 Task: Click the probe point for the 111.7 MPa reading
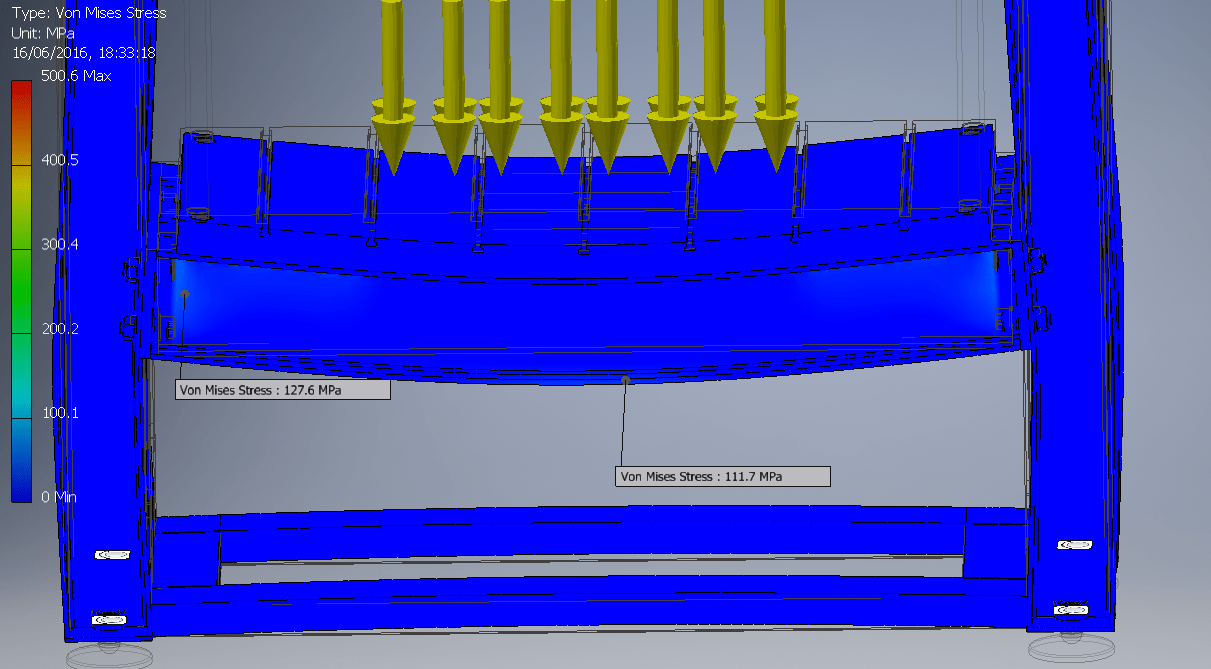[625, 379]
